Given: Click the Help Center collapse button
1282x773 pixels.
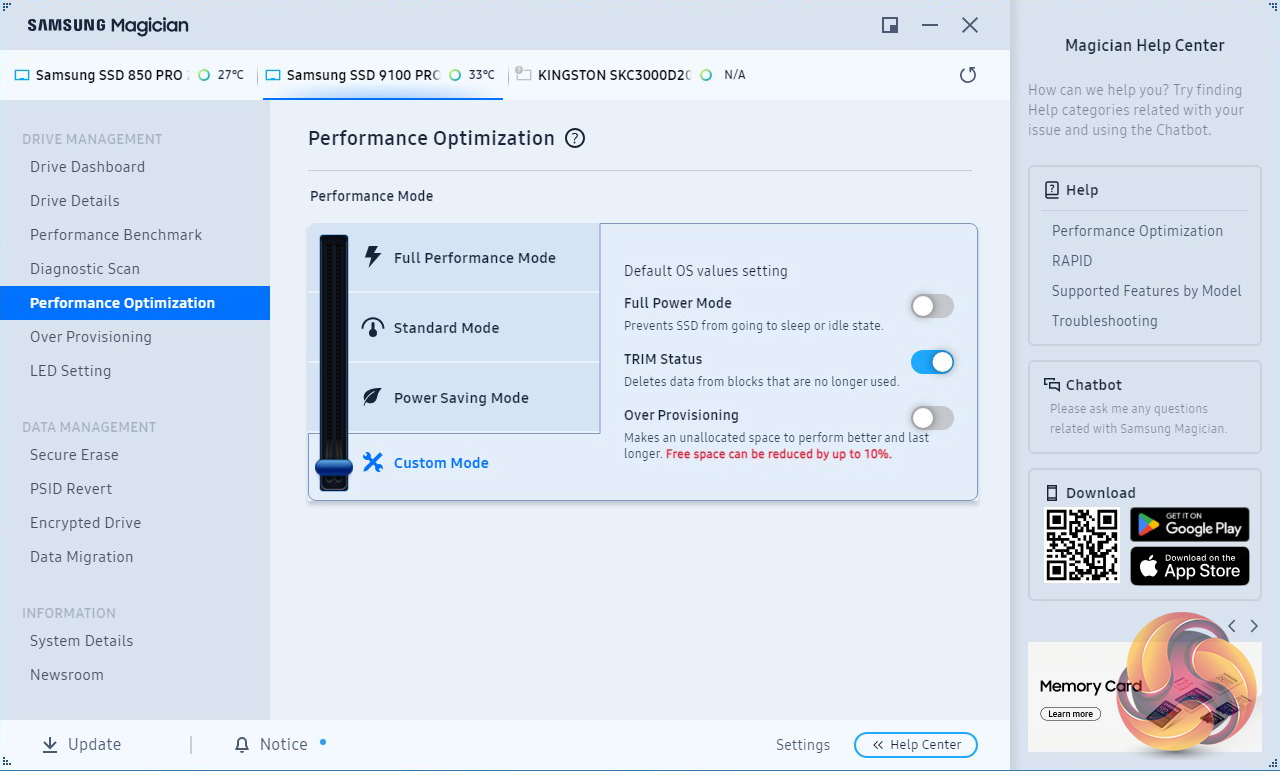Looking at the screenshot, I should point(916,745).
